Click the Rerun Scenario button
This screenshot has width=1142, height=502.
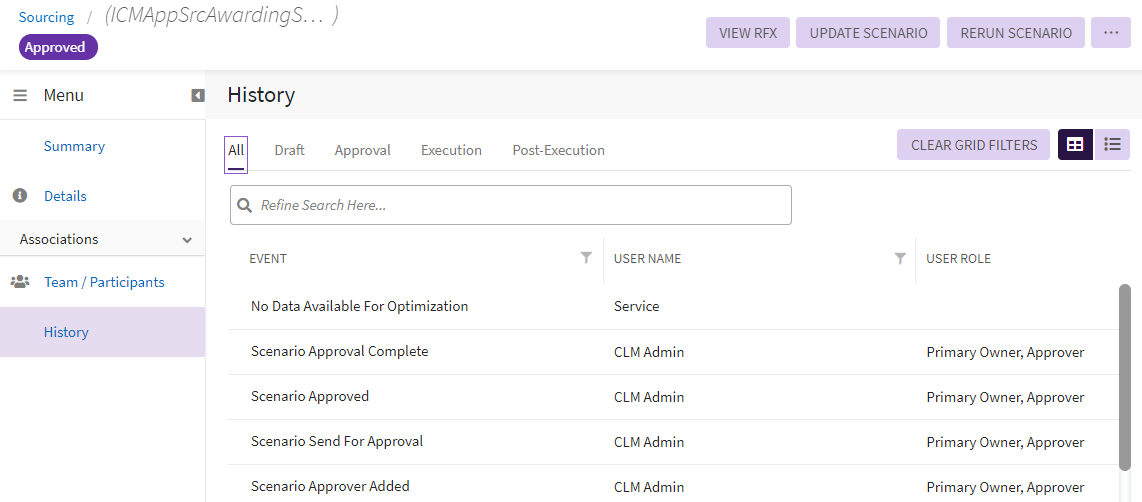(1016, 33)
